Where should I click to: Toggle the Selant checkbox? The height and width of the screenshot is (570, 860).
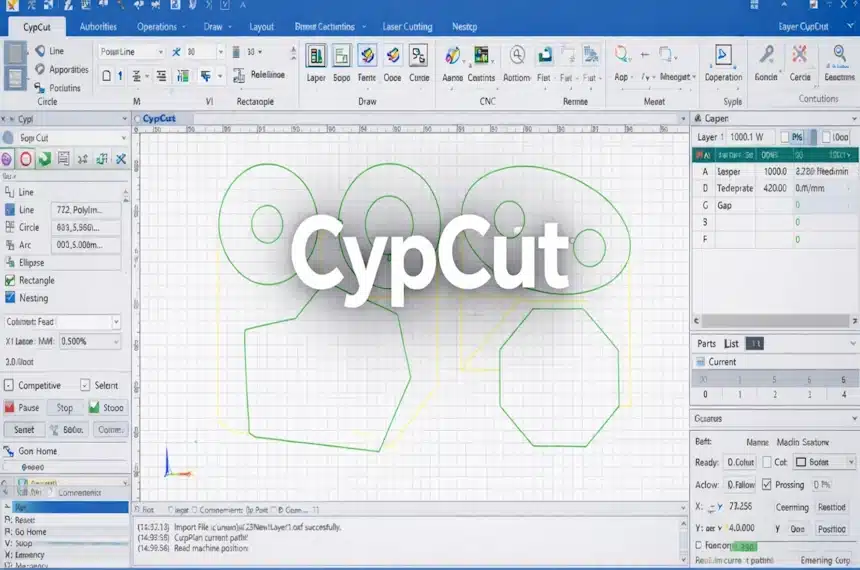coord(85,385)
